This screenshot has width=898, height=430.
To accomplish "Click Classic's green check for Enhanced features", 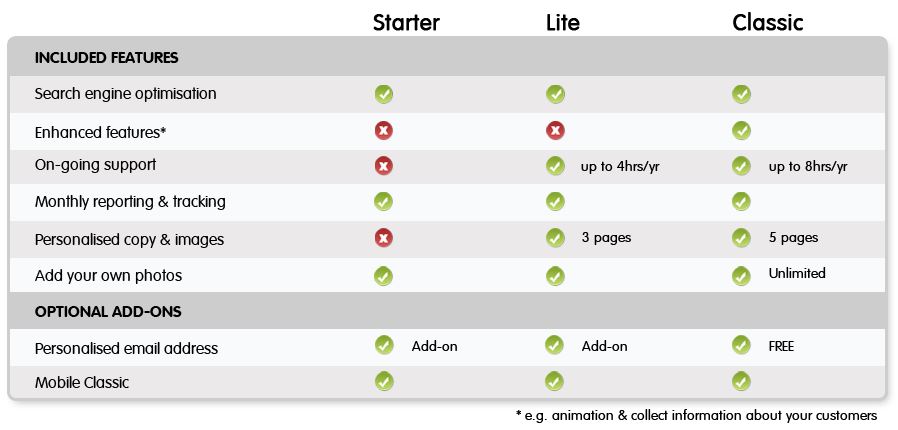I will click(x=741, y=131).
